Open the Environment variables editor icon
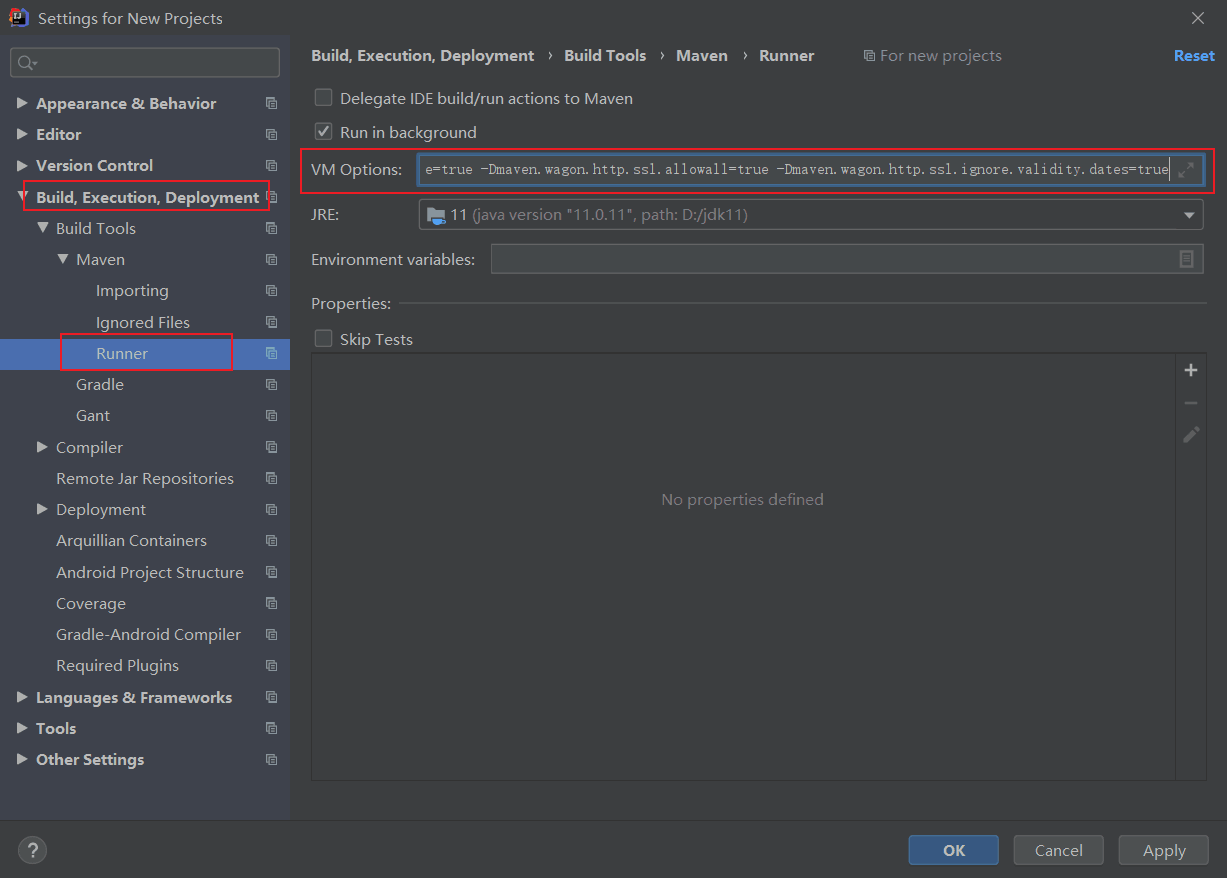Screen dimensions: 1227x878 1187,259
